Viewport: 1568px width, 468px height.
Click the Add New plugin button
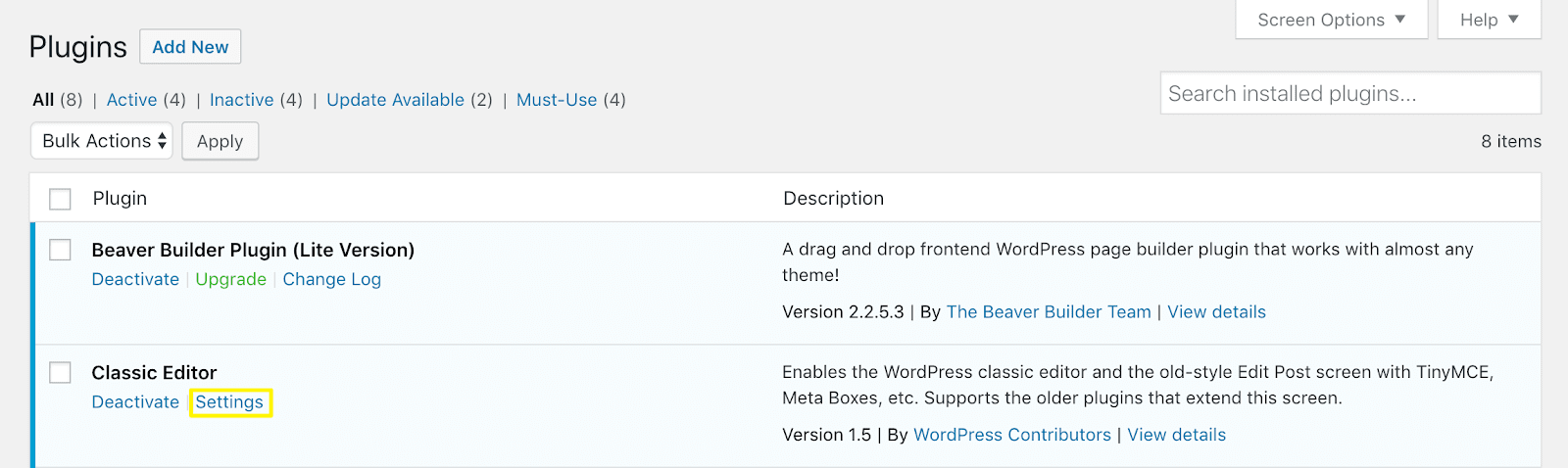tap(190, 47)
